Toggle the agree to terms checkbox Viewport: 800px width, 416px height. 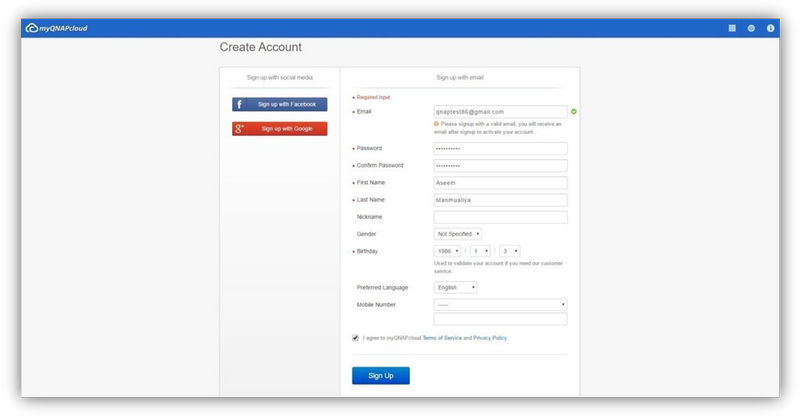355,338
